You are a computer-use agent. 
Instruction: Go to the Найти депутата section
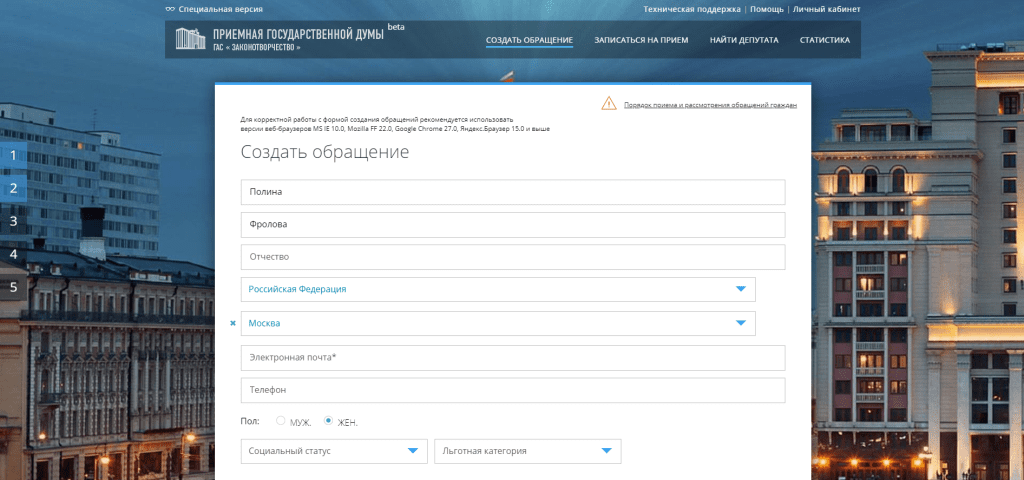point(744,41)
